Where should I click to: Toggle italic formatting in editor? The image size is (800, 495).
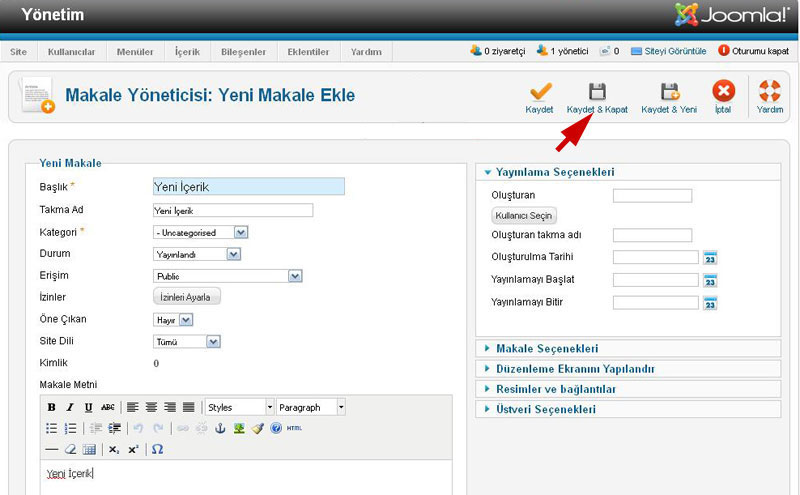click(70, 407)
